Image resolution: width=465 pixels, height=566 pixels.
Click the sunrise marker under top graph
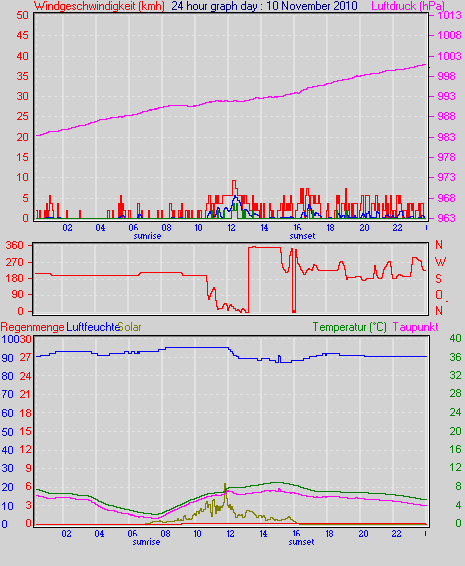(147, 236)
